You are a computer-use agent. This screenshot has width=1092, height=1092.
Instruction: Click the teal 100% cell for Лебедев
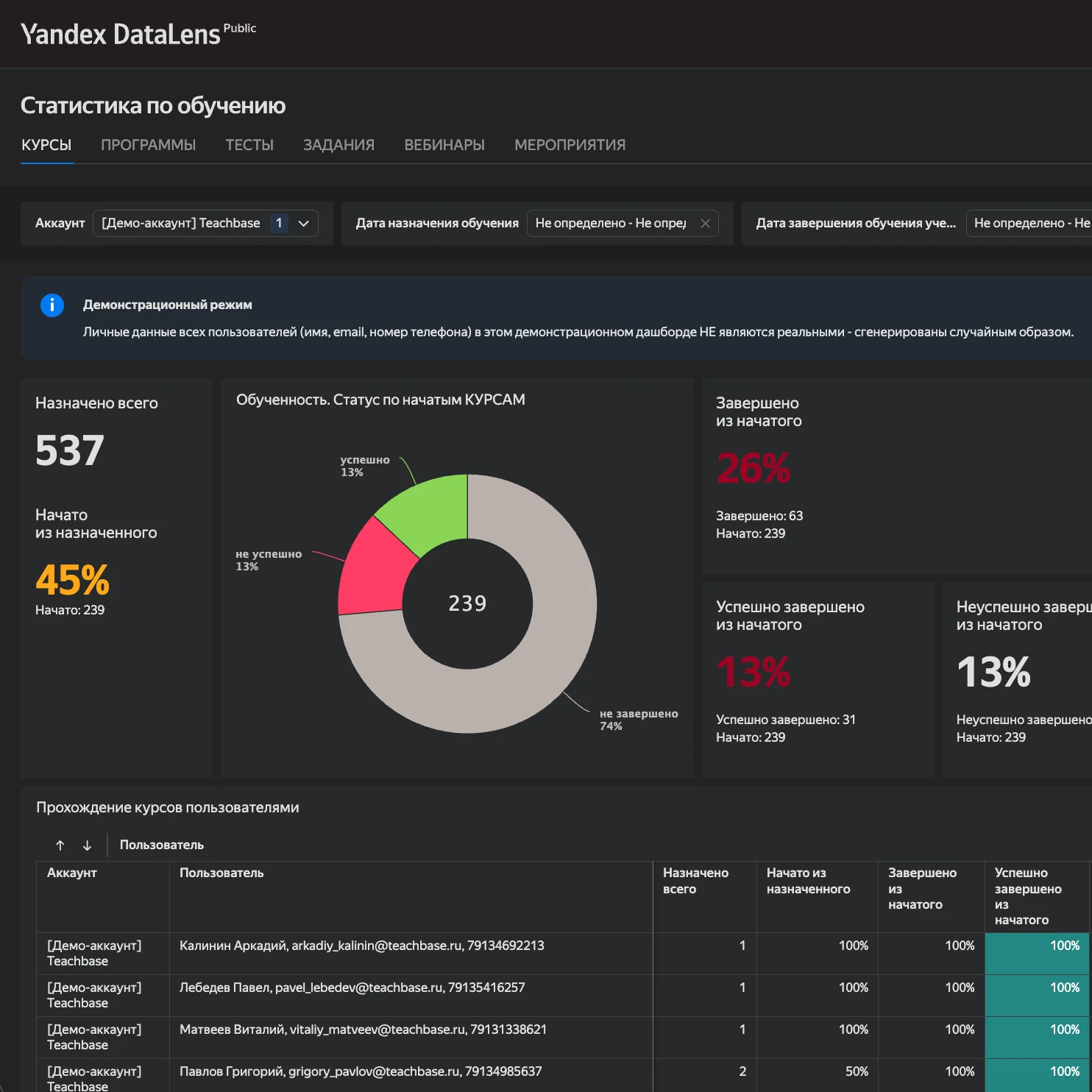point(1038,996)
